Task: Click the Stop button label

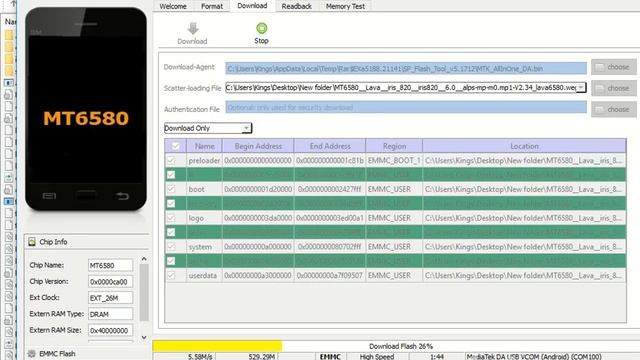Action: (261, 41)
